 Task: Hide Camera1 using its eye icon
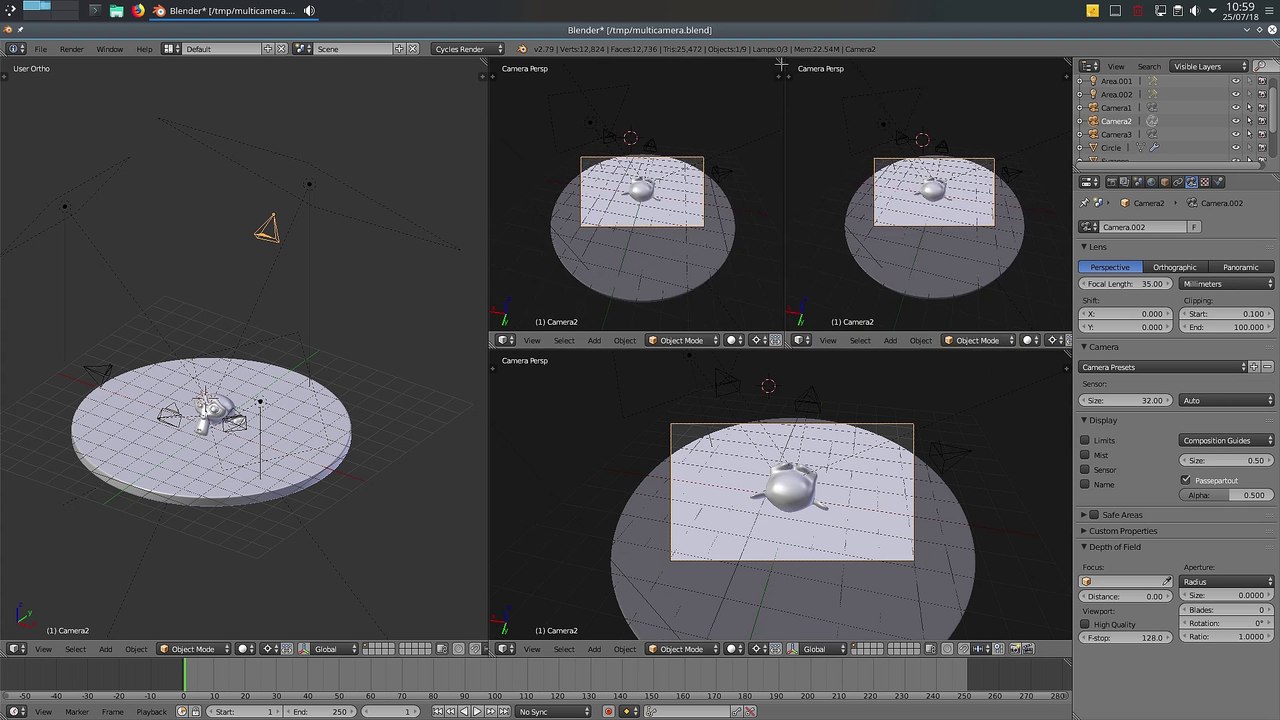click(x=1235, y=108)
